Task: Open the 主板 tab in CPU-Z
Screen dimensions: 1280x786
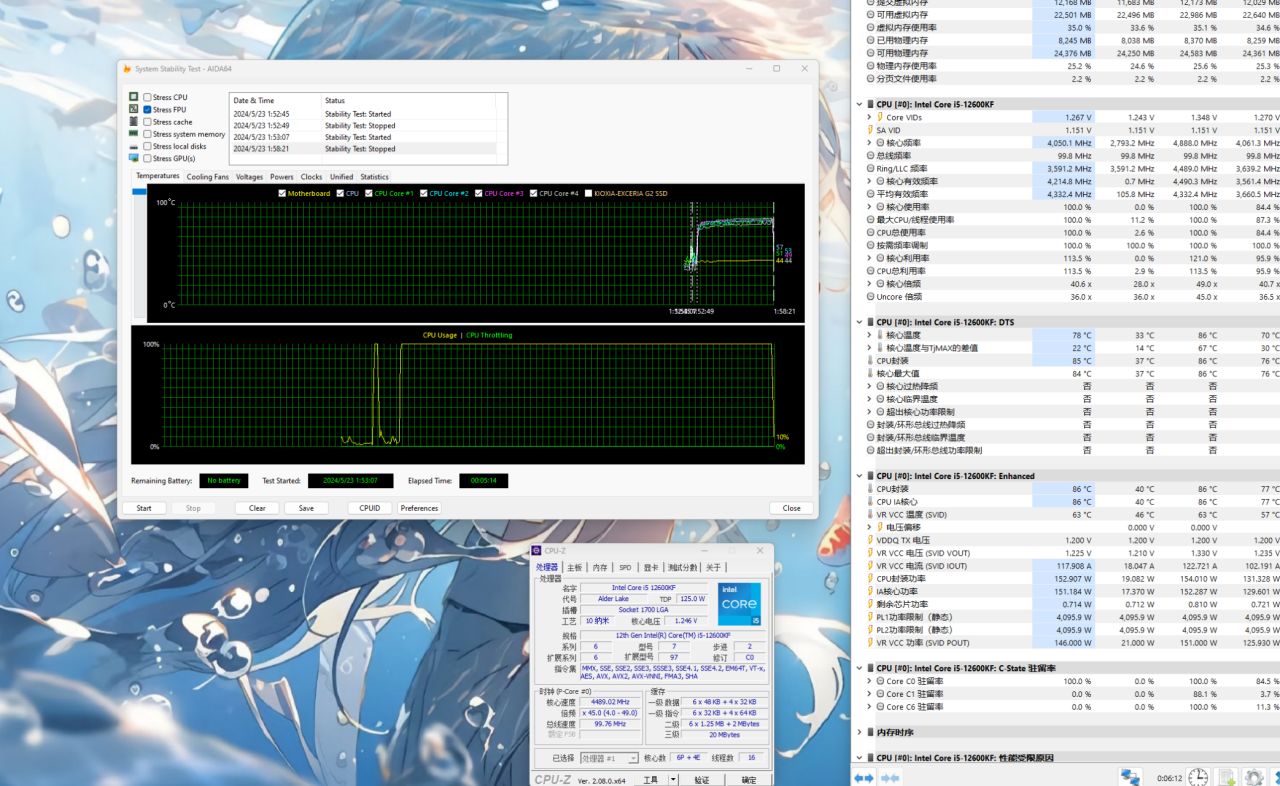Action: pyautogui.click(x=574, y=567)
